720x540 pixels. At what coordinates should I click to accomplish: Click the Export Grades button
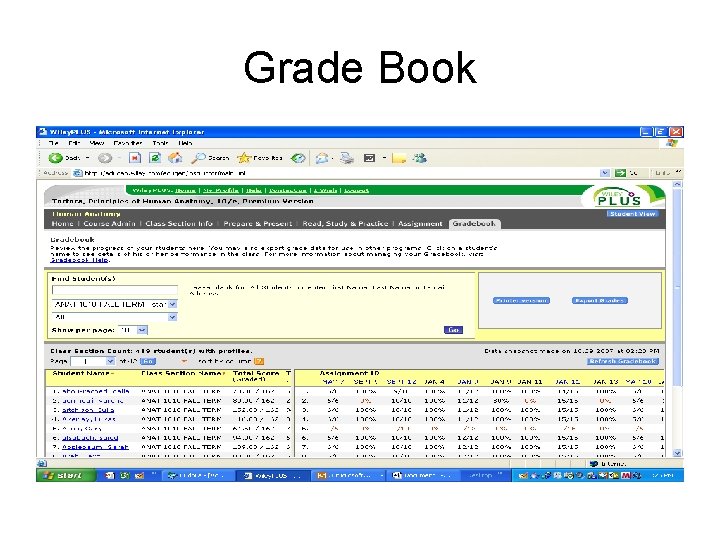pyautogui.click(x=599, y=300)
